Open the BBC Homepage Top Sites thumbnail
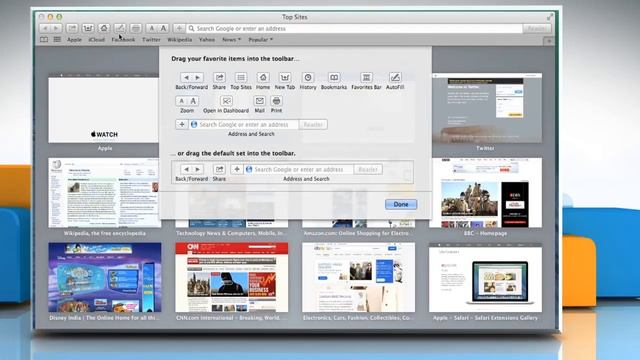 pos(486,193)
